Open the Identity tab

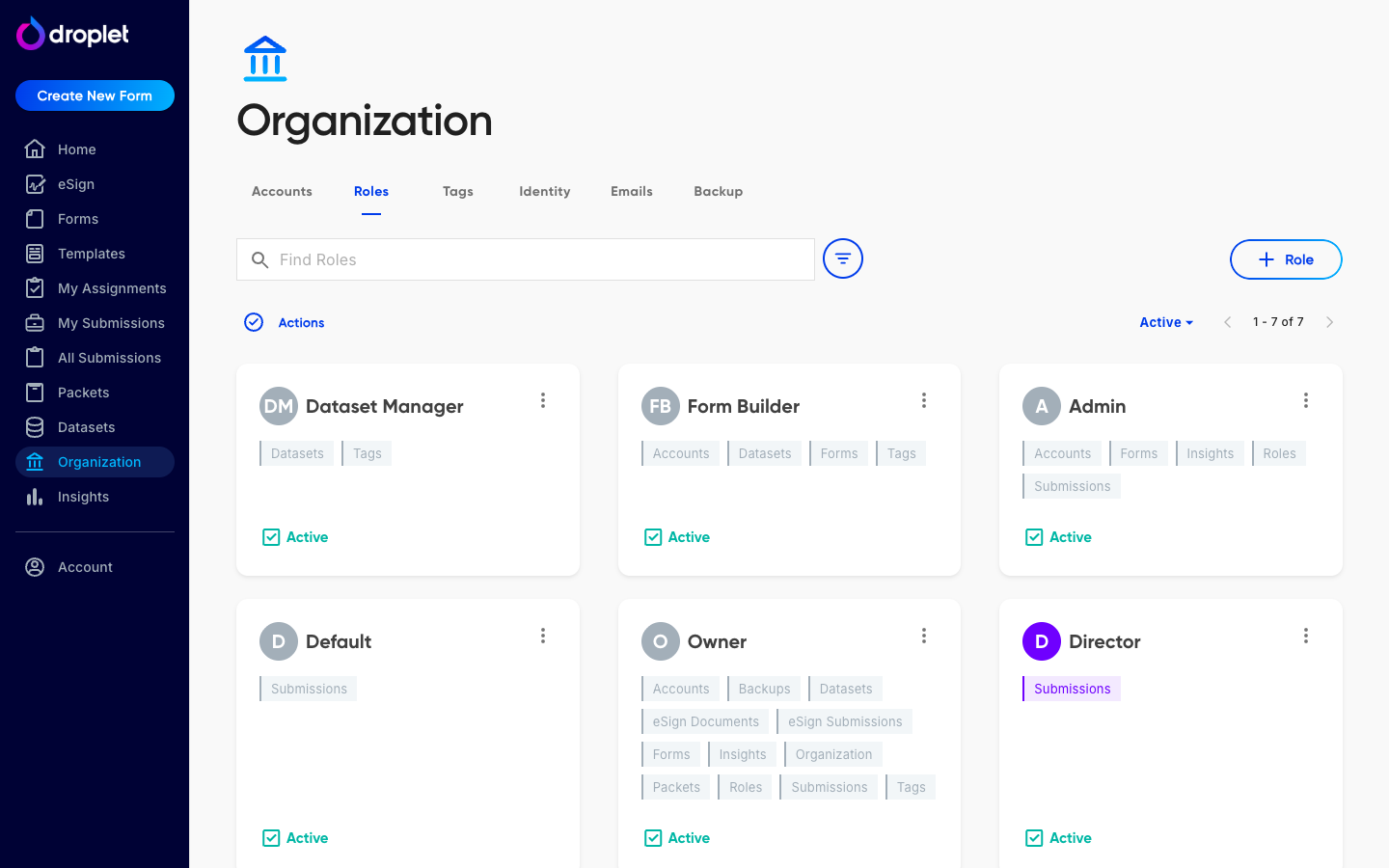click(545, 191)
